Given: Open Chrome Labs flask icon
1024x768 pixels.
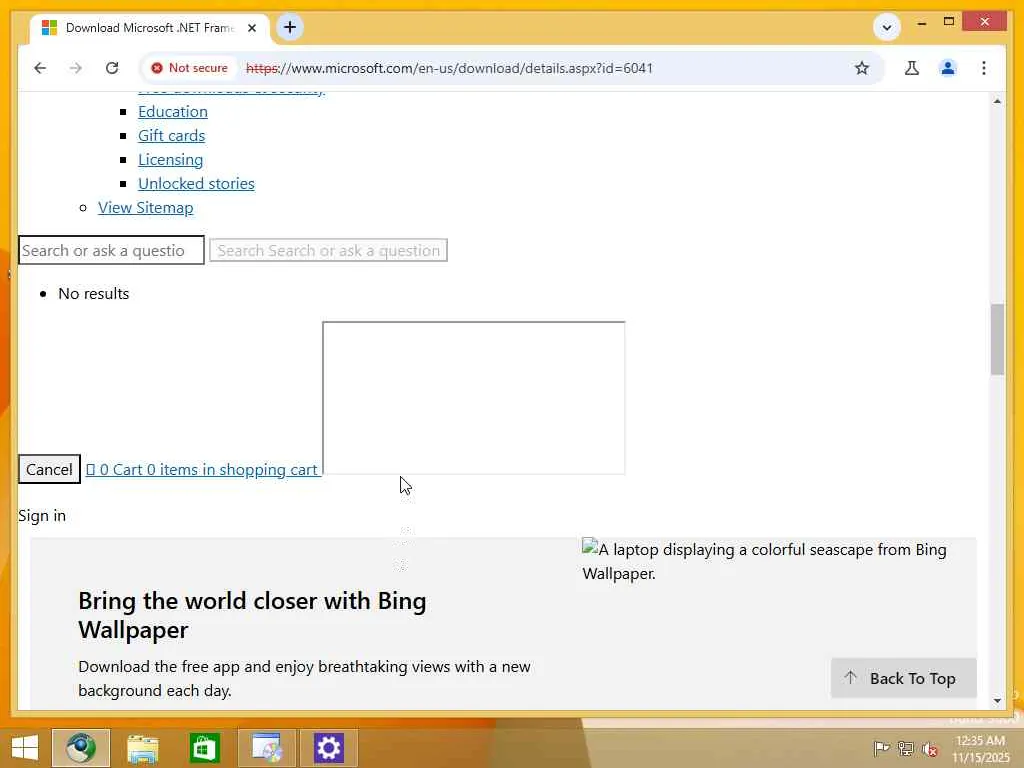Looking at the screenshot, I should tap(912, 68).
